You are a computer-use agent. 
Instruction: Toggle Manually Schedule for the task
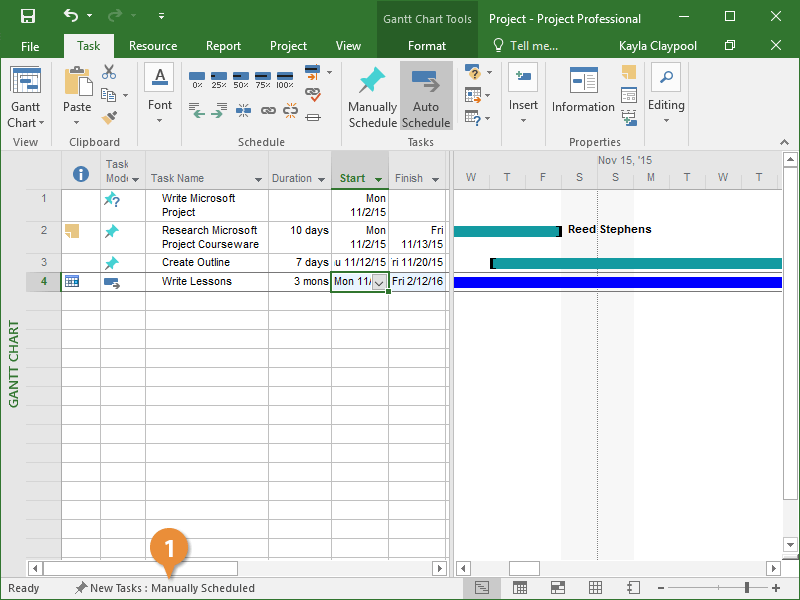[372, 97]
